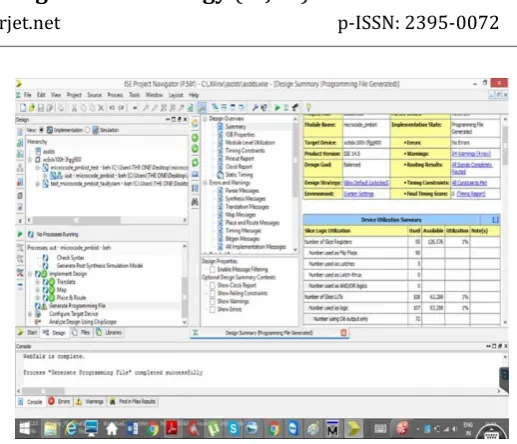Check the Show Warnings box
The image size is (517, 444).
click(x=212, y=301)
